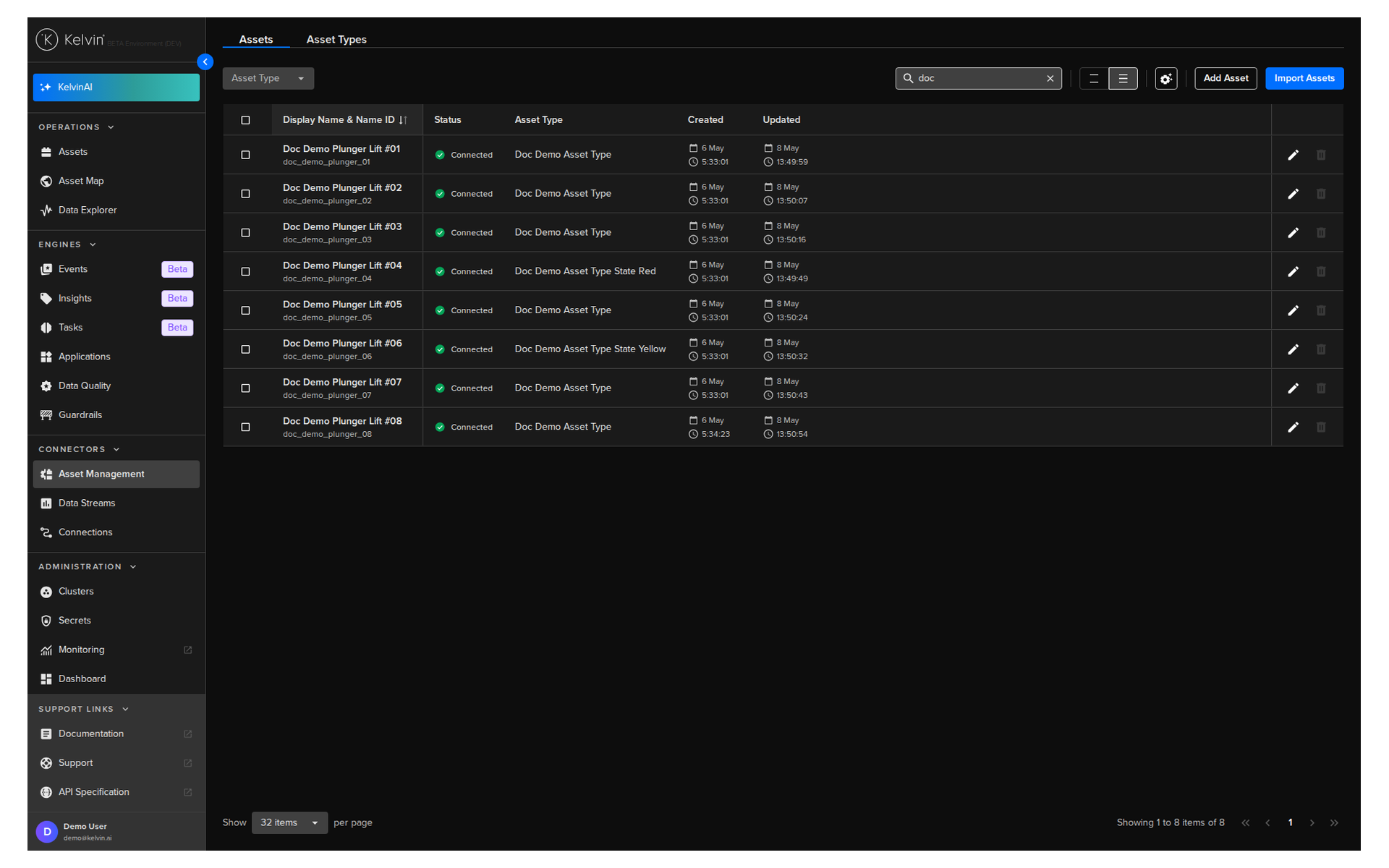Collapse the Engines sidebar section

tap(67, 245)
